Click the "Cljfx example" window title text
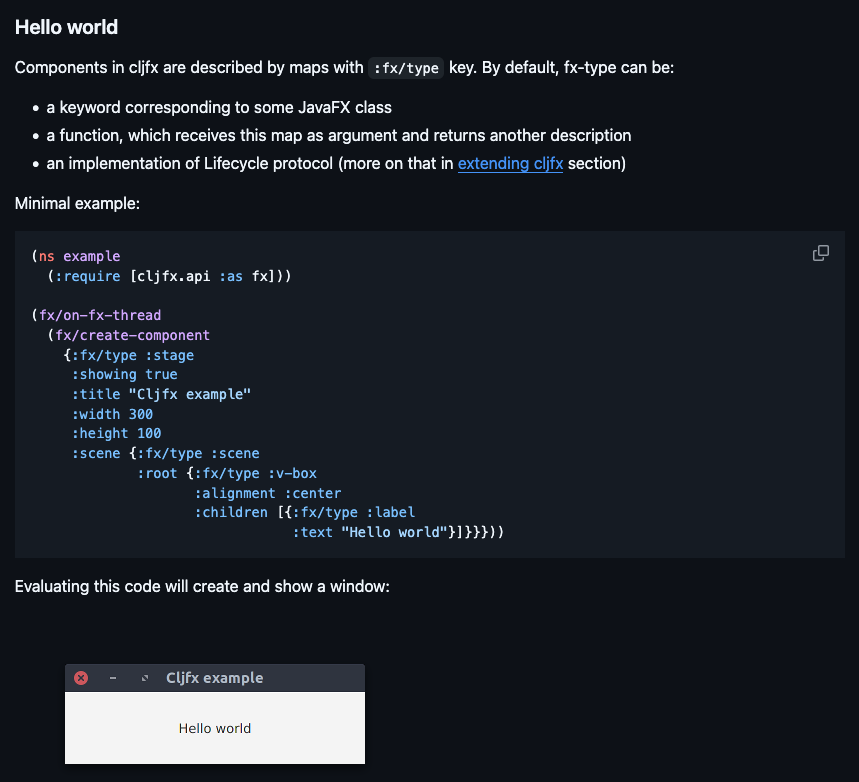The image size is (859, 782). 214,678
